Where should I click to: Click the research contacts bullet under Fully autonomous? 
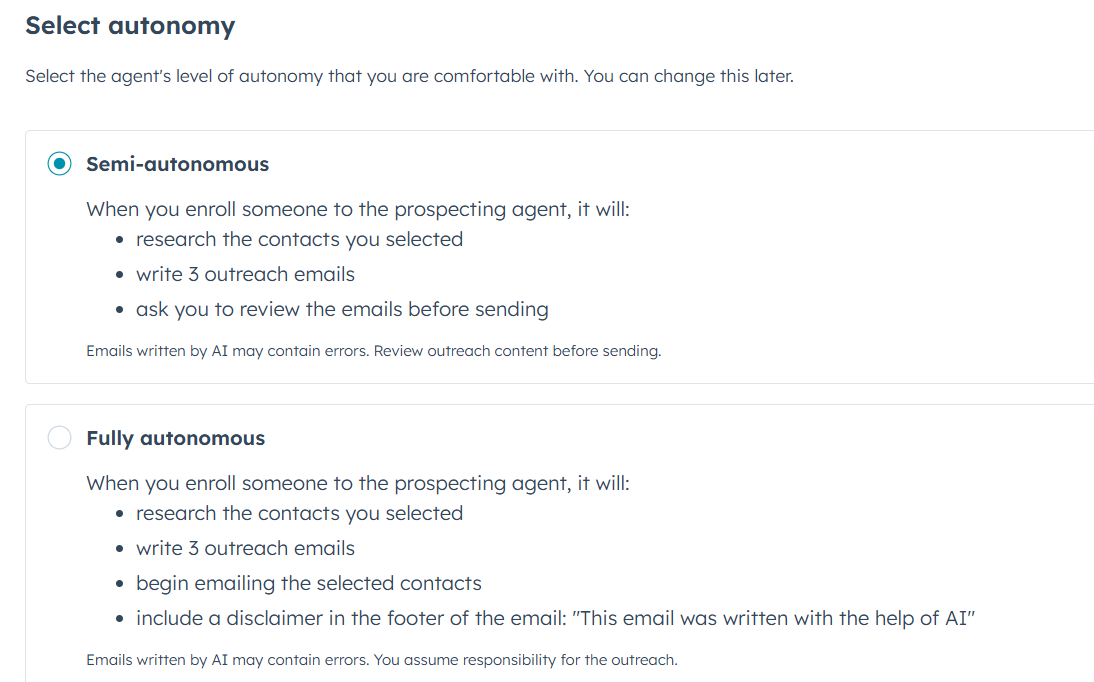299,513
